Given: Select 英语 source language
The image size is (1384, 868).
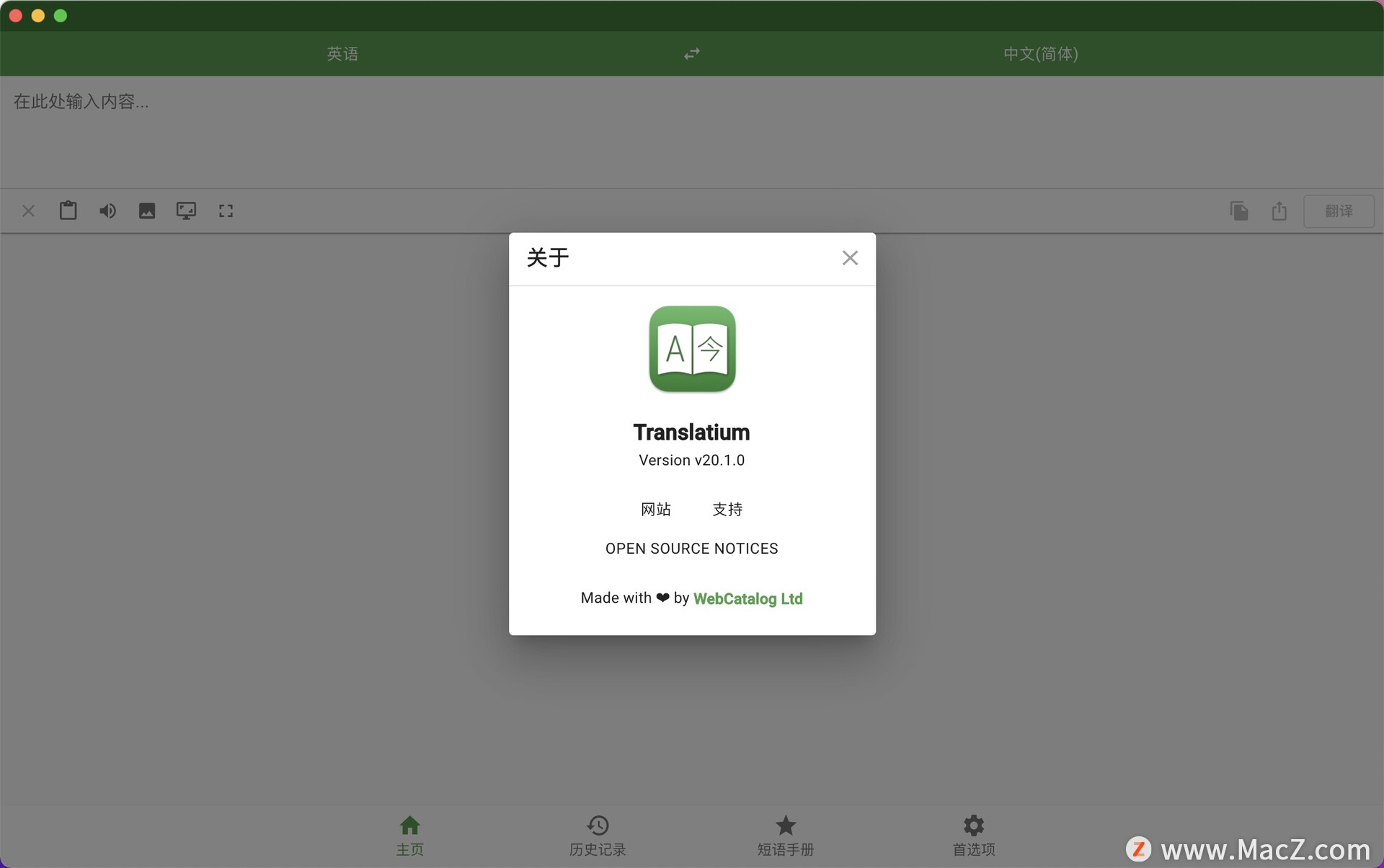Looking at the screenshot, I should (x=342, y=54).
